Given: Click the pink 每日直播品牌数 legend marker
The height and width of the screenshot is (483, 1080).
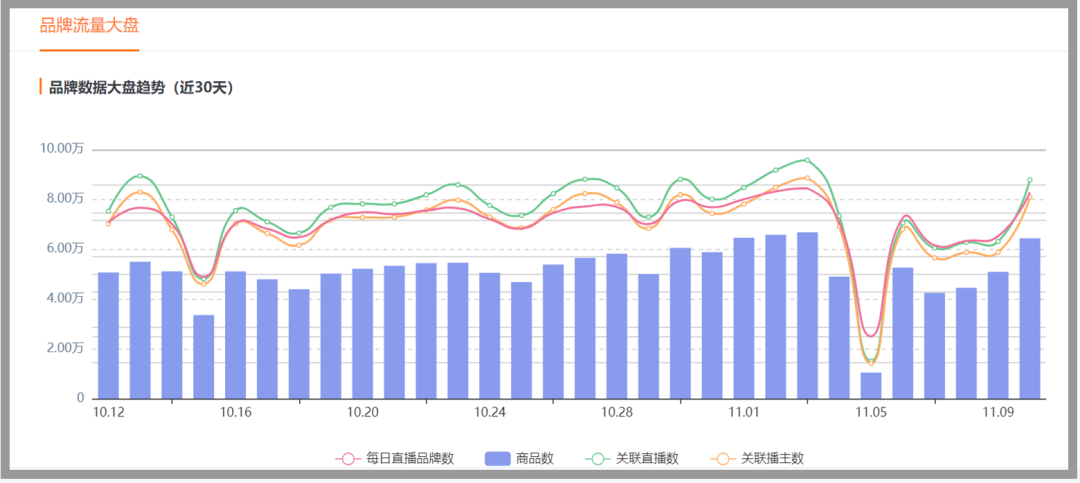Looking at the screenshot, I should (349, 459).
